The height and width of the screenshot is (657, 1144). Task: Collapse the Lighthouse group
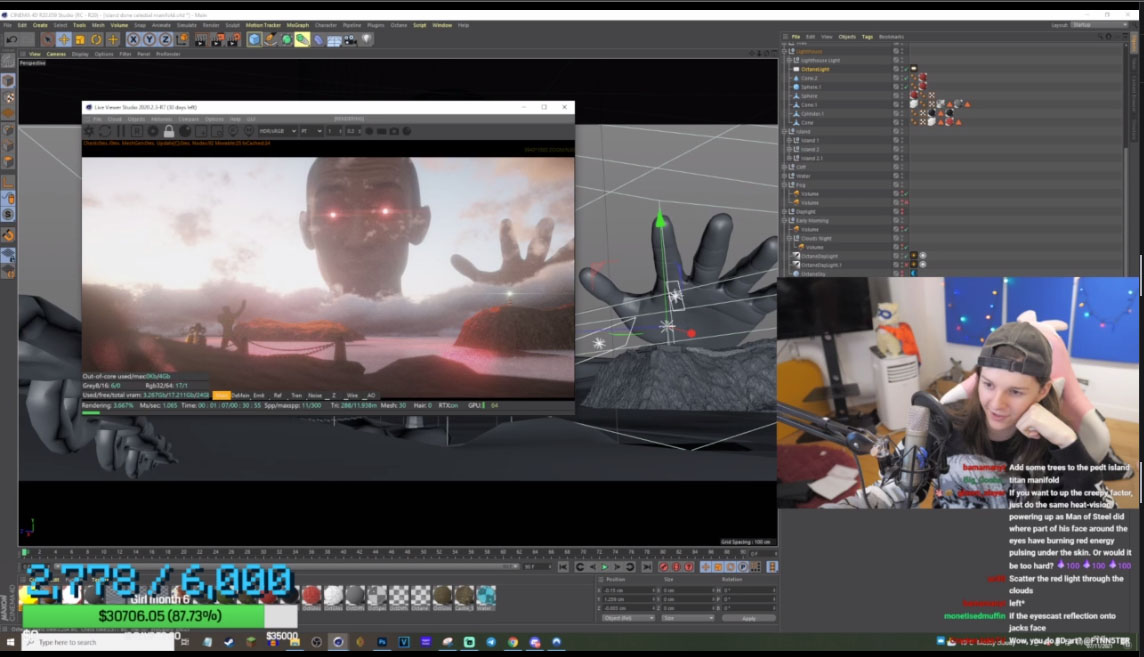click(784, 51)
